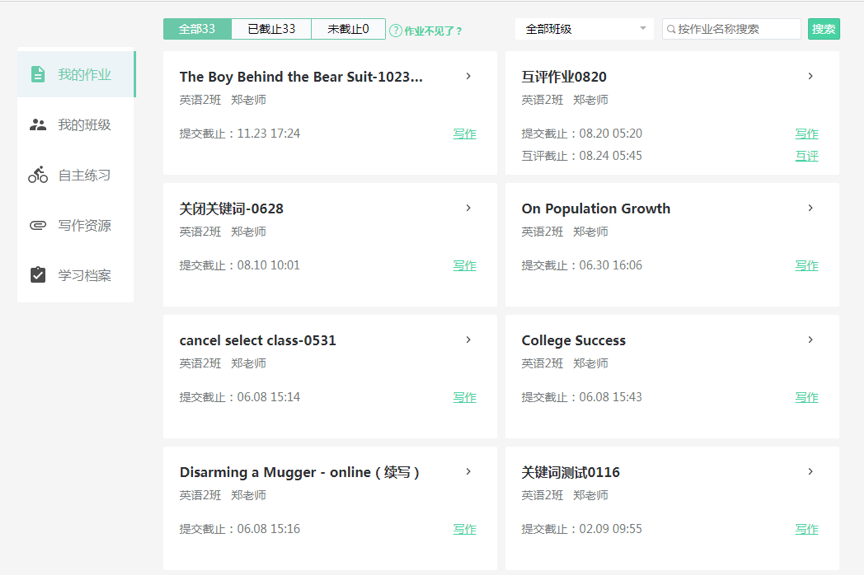Switch to the 已截止33 tab
The height and width of the screenshot is (575, 864).
pyautogui.click(x=271, y=29)
